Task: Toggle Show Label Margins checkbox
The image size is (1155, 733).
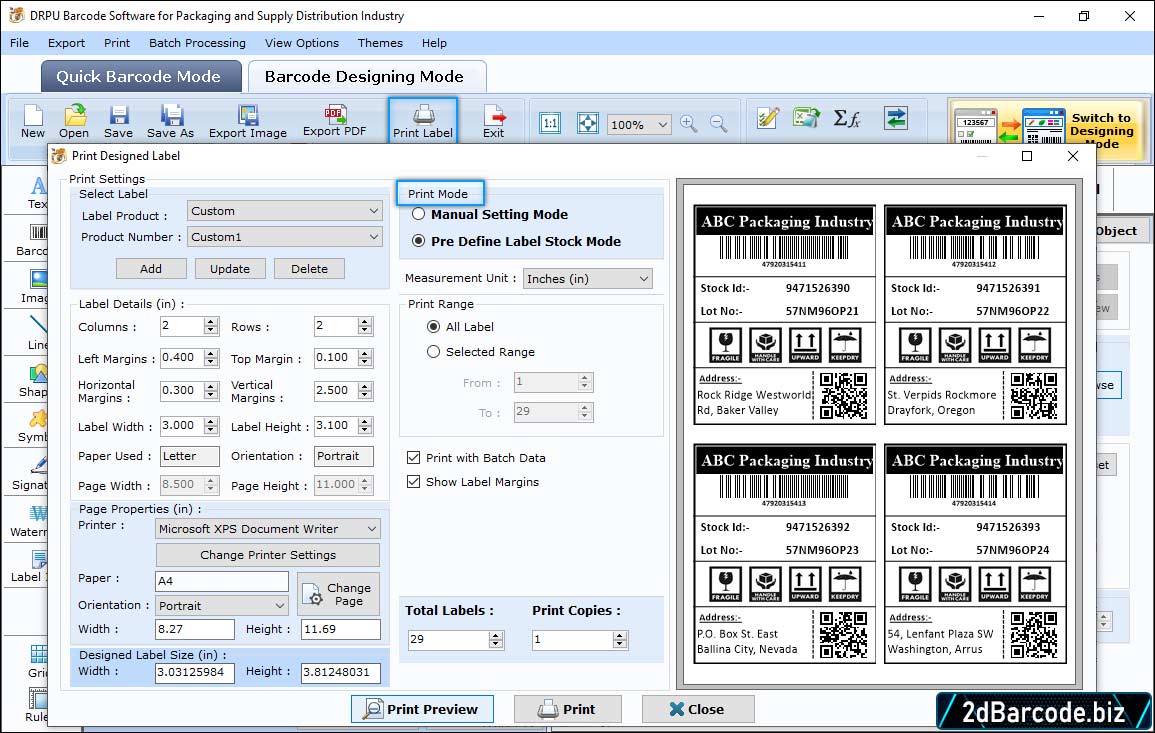Action: click(x=413, y=482)
